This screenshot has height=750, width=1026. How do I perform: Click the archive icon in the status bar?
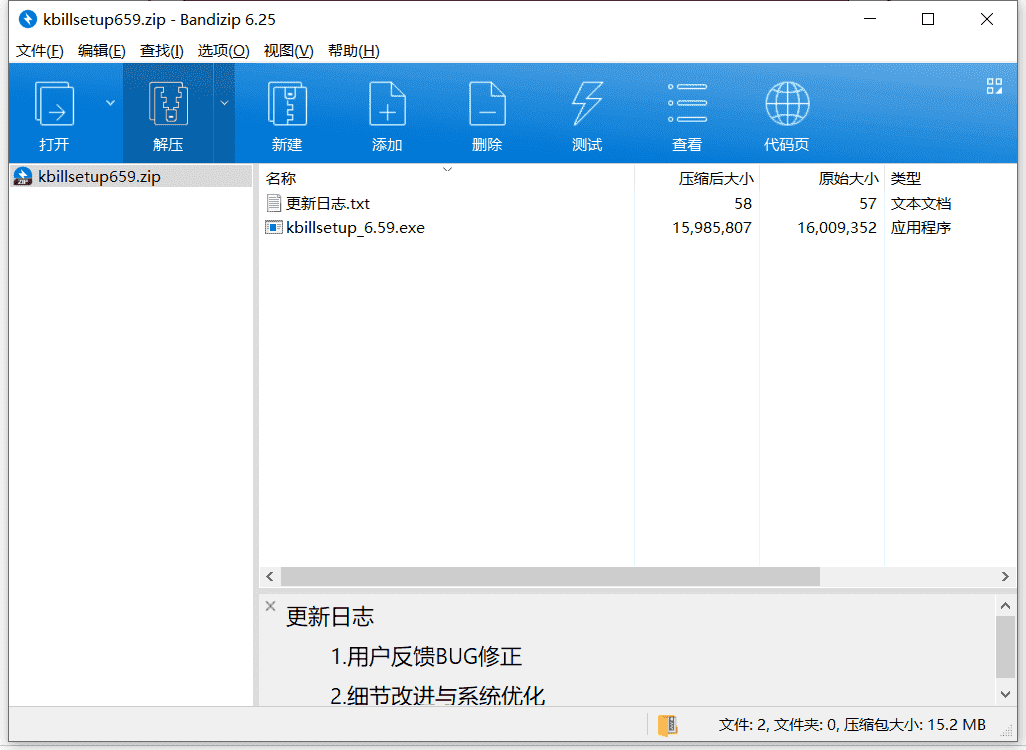point(667,725)
